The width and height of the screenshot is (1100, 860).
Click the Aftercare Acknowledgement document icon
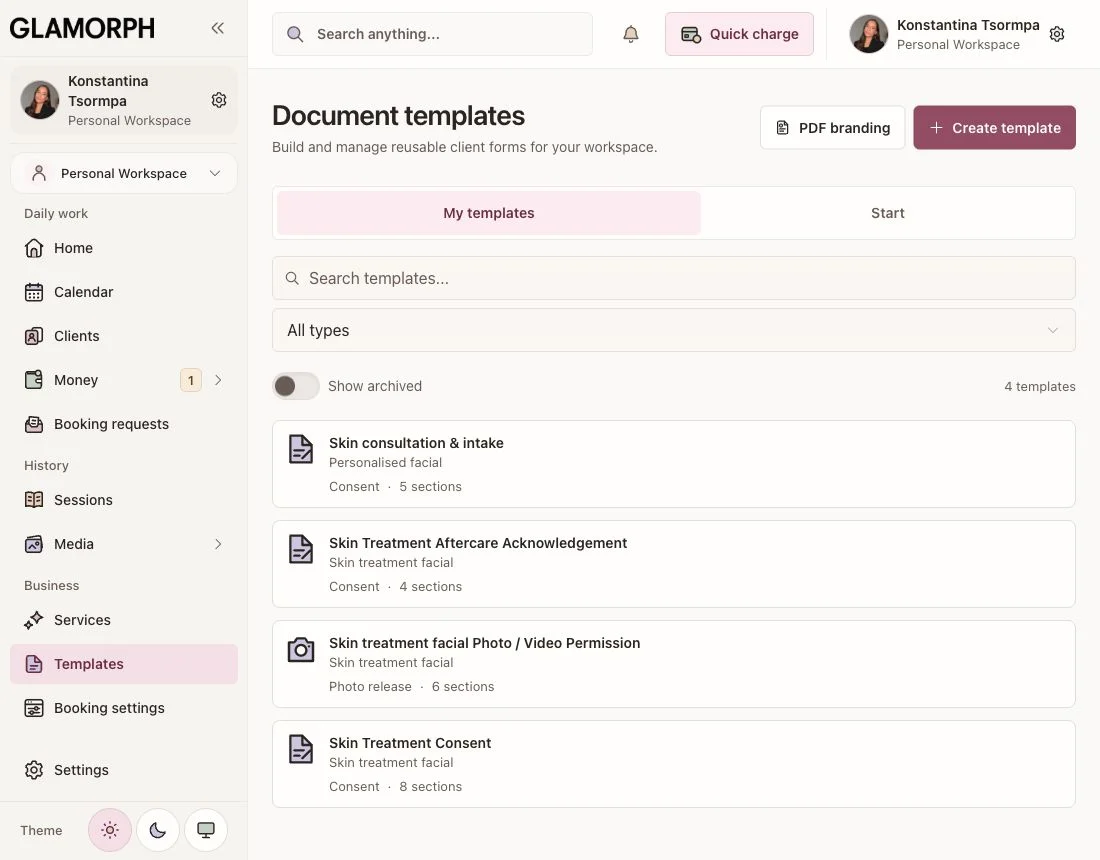(x=301, y=549)
